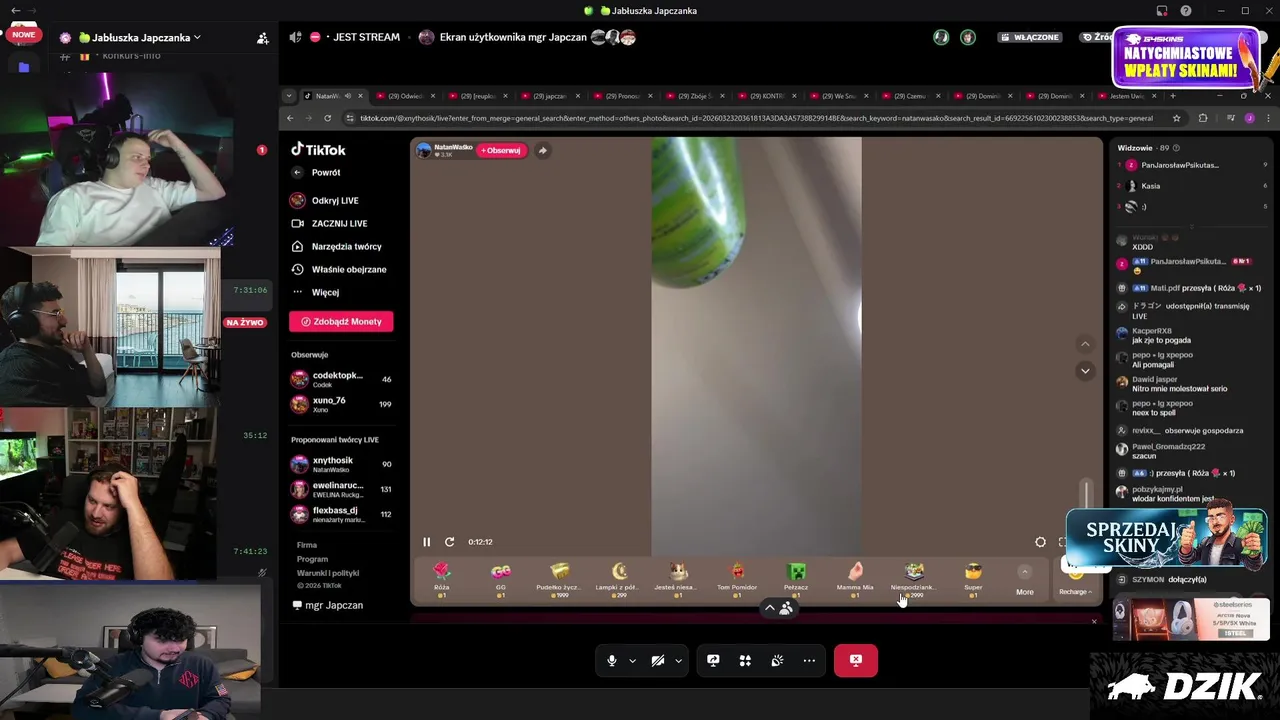Viewport: 1280px width, 720px height.
Task: Go back with Powrót
Action: tap(317, 172)
